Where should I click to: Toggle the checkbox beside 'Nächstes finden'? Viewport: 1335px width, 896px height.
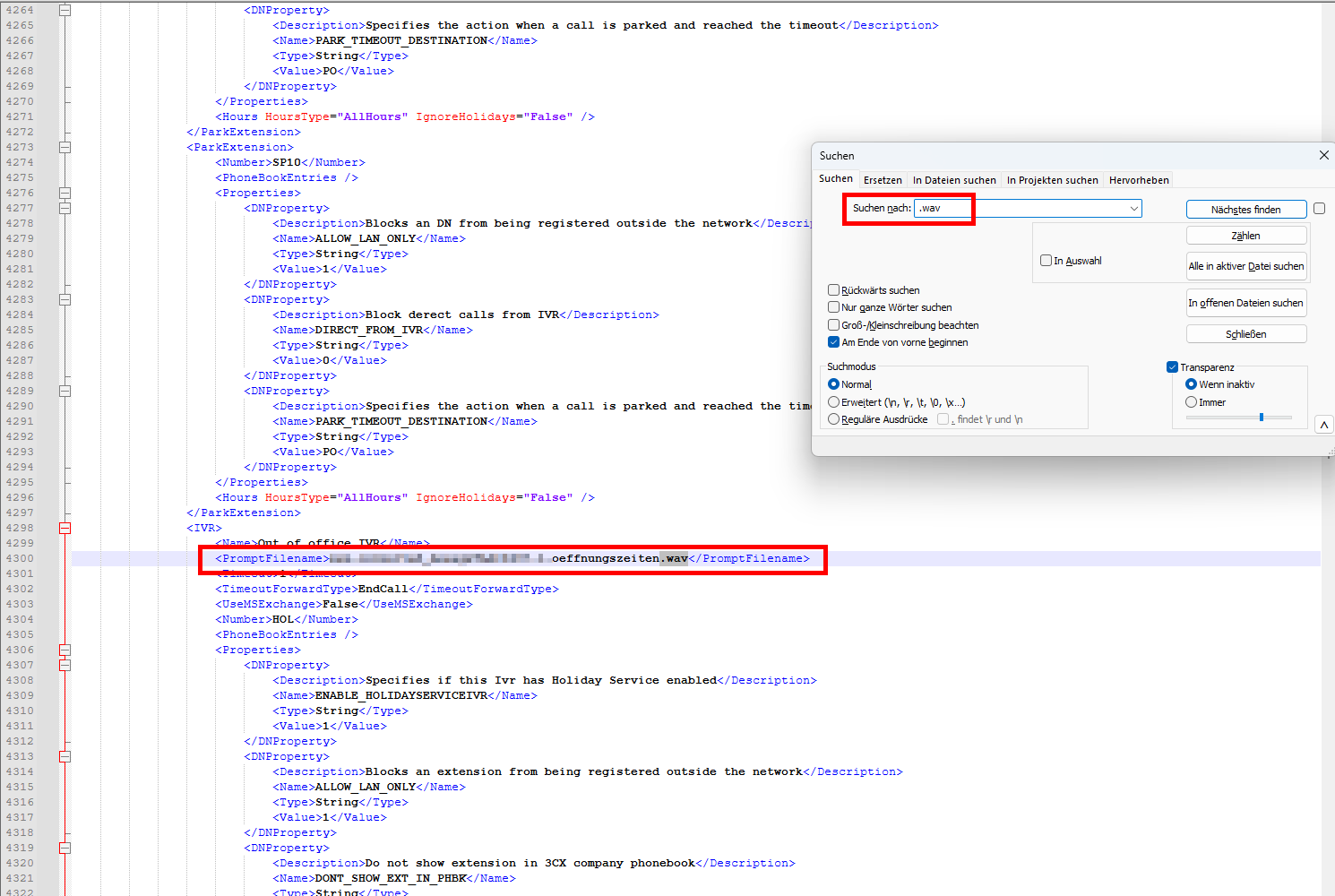point(1319,209)
